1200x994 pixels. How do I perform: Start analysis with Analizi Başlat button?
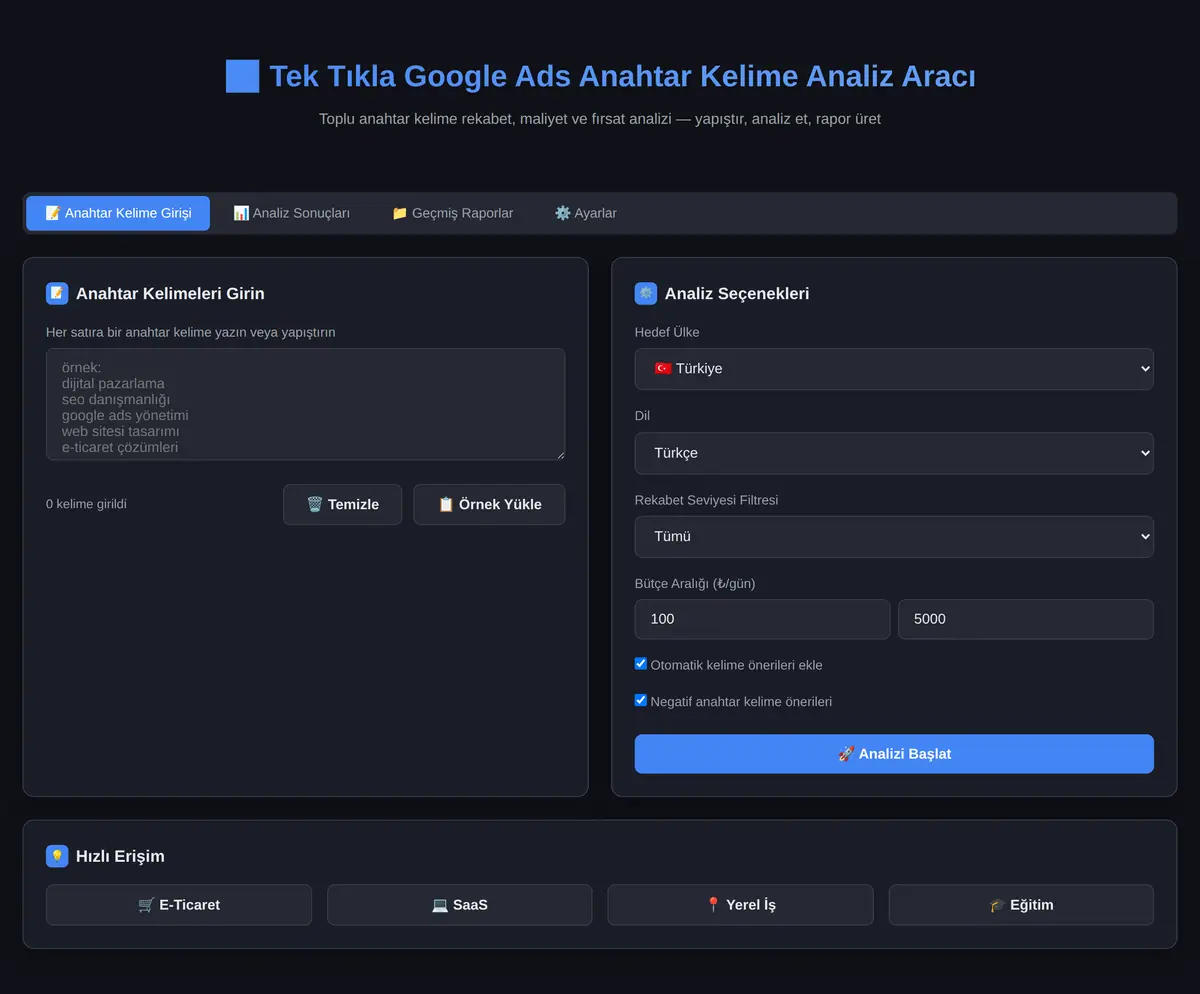(894, 754)
